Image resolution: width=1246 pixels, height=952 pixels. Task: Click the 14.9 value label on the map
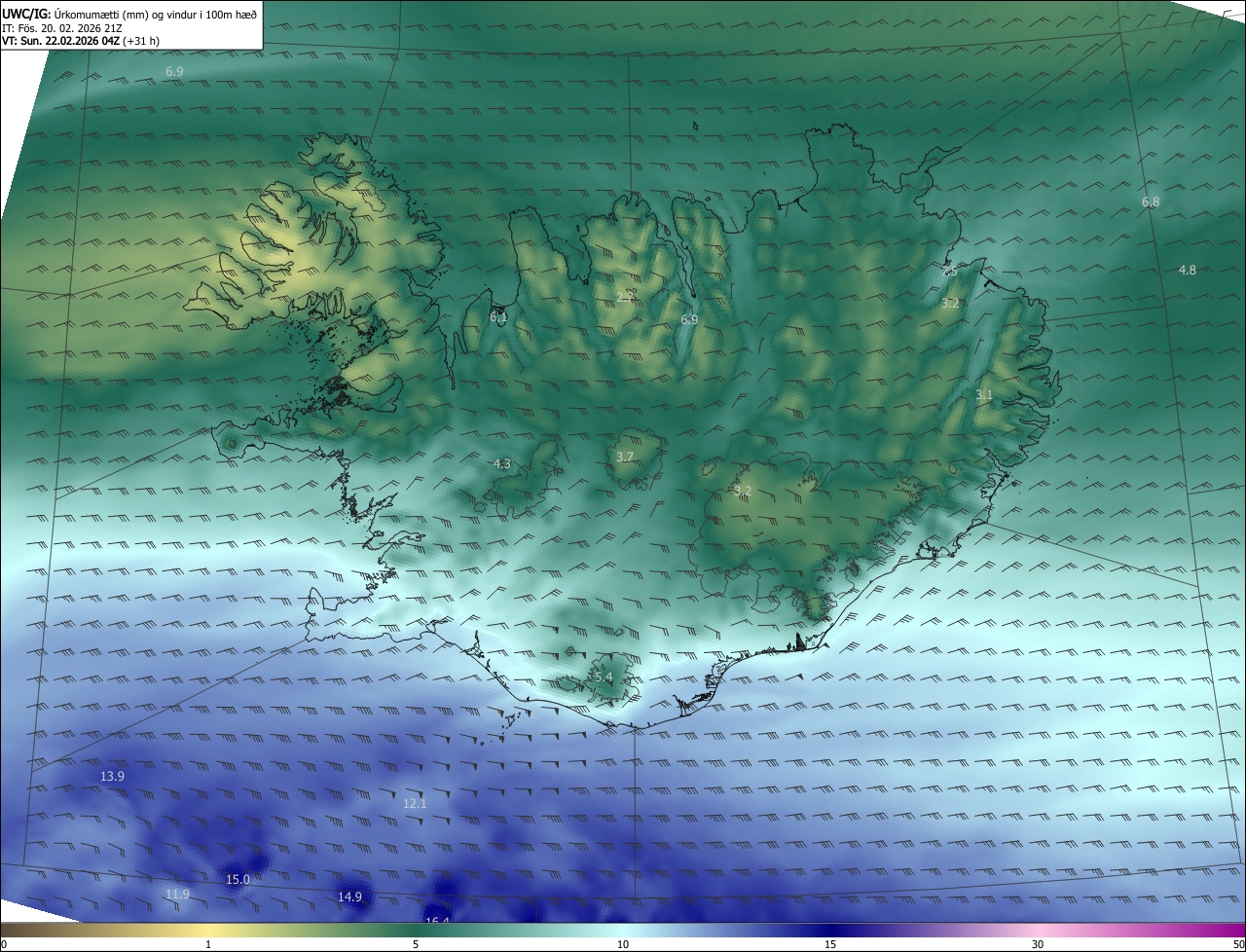[350, 897]
